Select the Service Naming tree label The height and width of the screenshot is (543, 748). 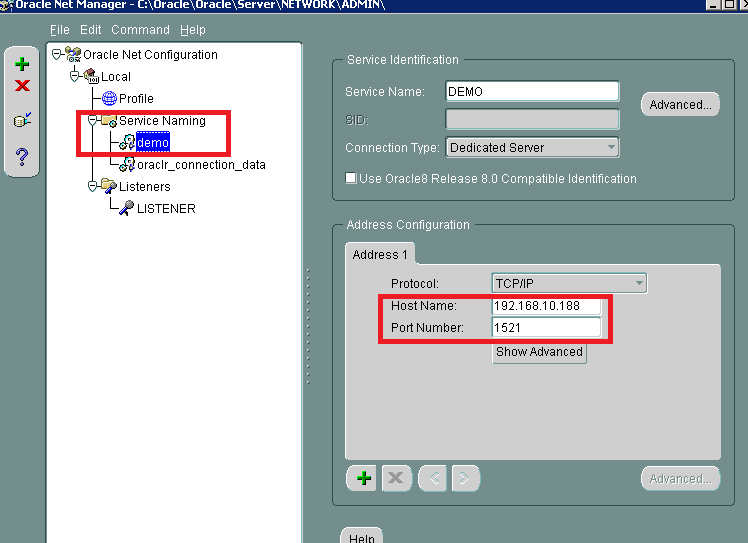point(162,121)
